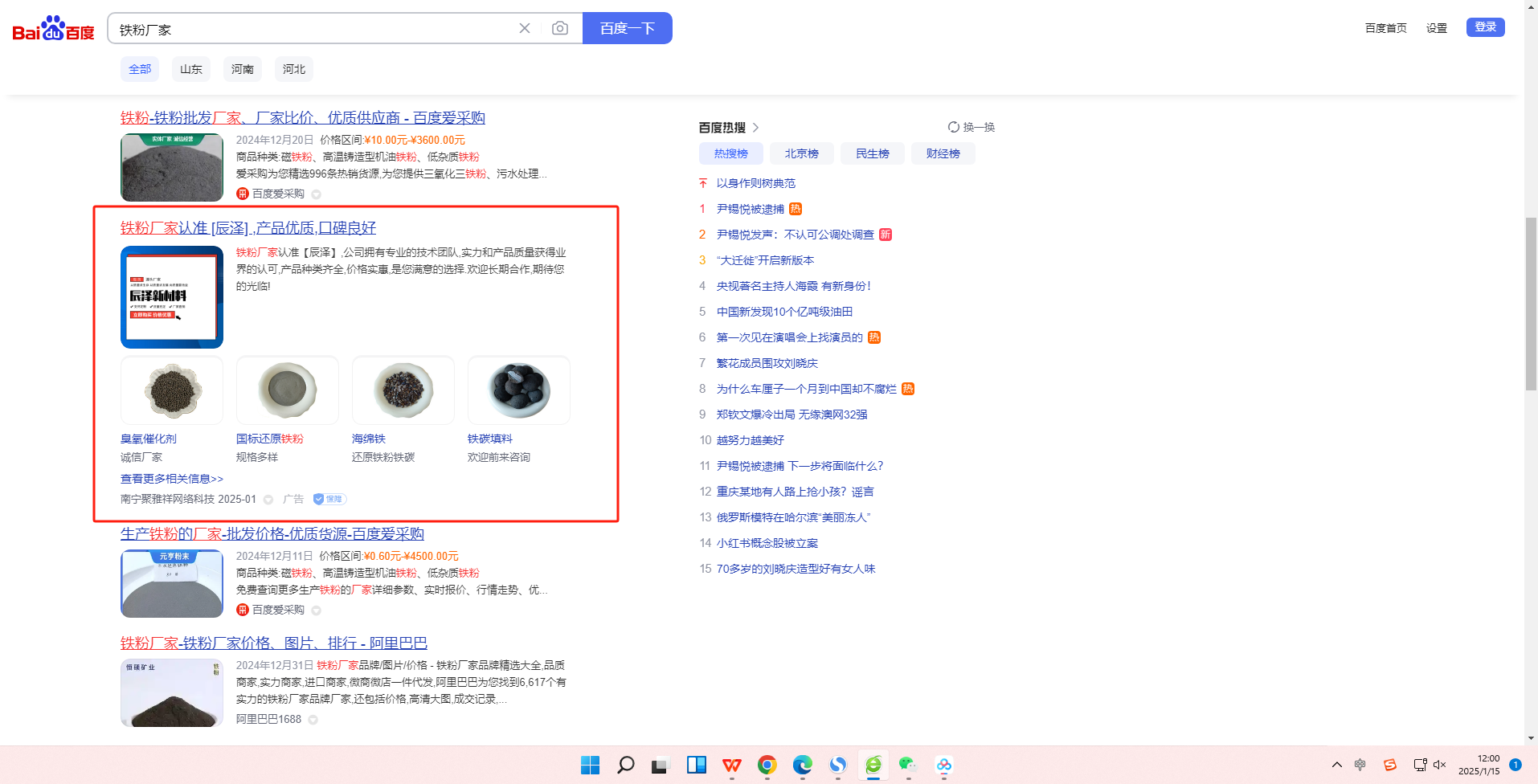The width and height of the screenshot is (1538, 784).
Task: Click the 百度一下 search button
Action: click(x=628, y=28)
